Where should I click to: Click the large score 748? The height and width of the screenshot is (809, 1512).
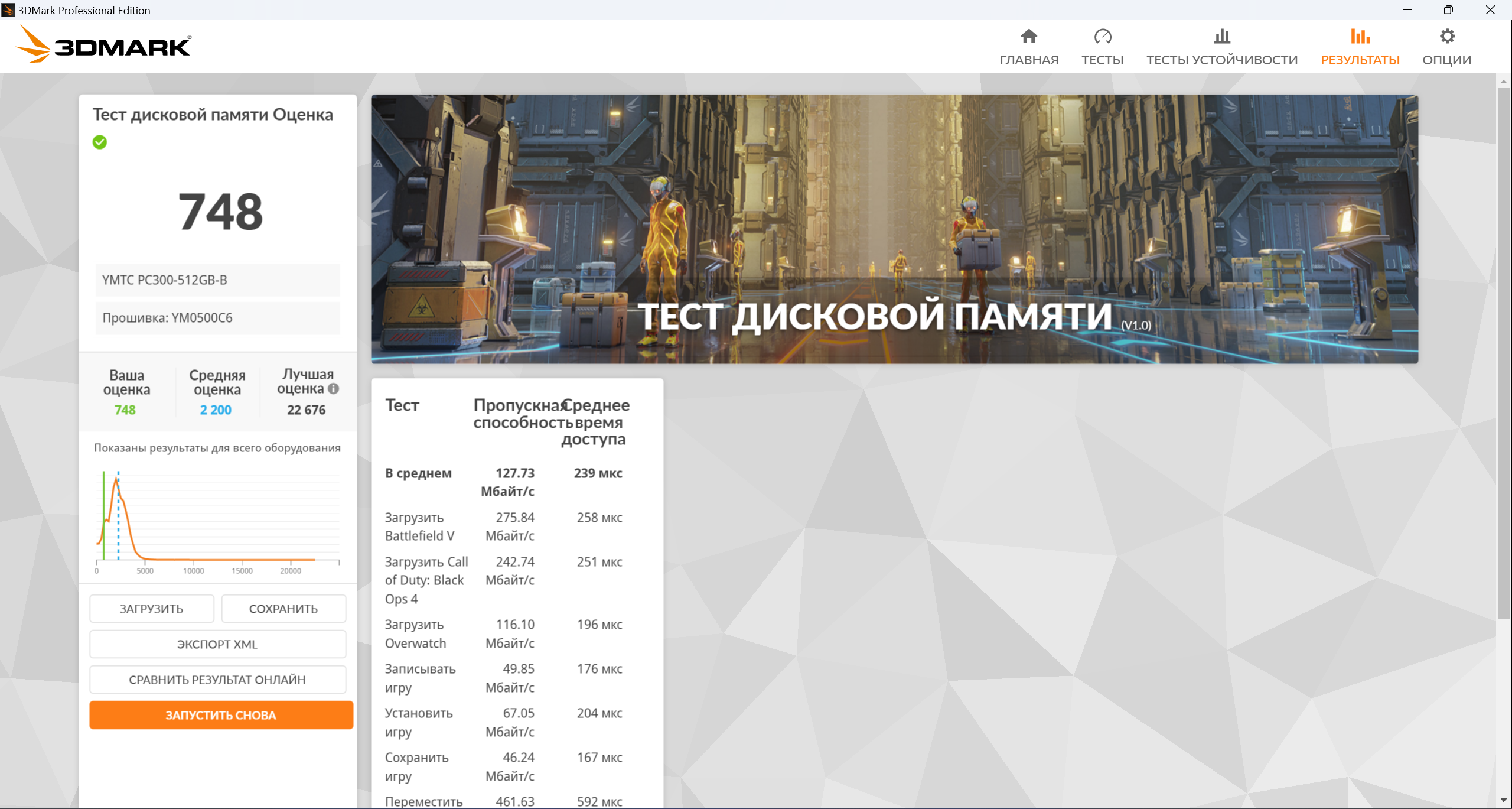click(x=220, y=212)
